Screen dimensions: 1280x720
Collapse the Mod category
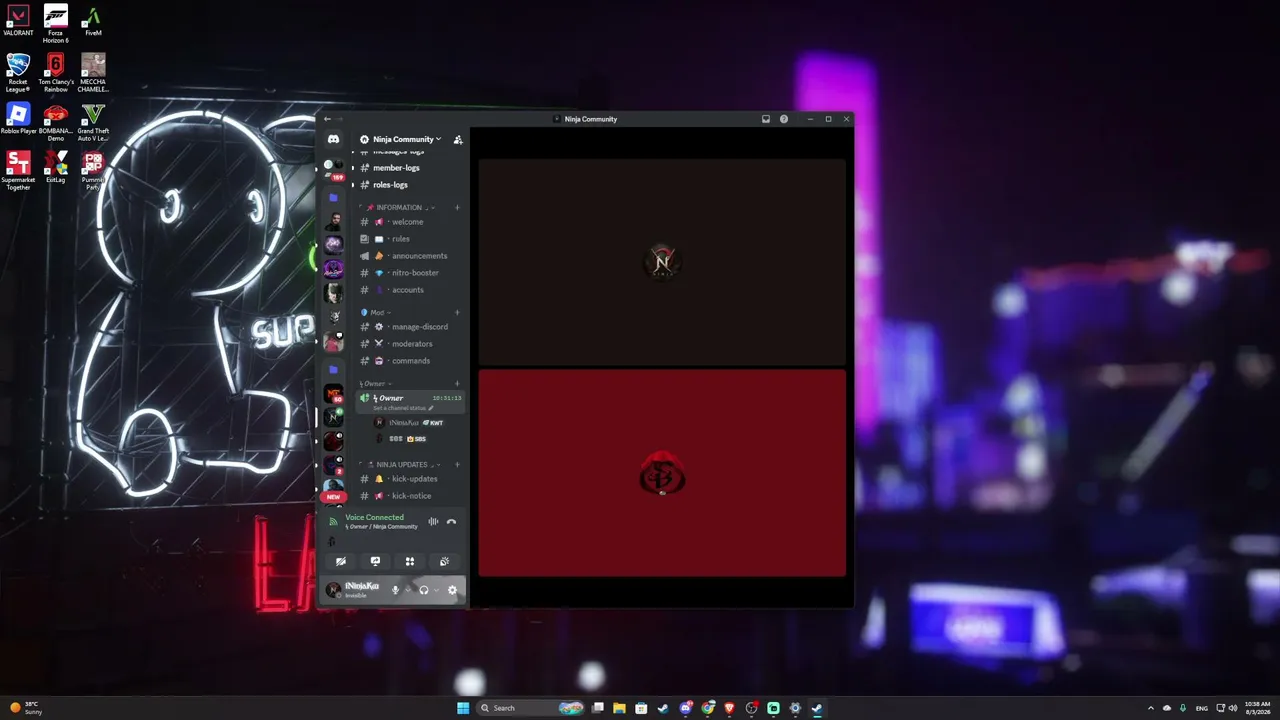(x=376, y=312)
